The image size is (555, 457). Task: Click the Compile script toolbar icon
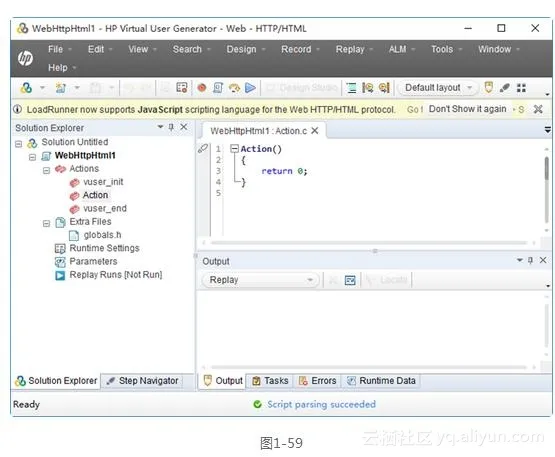[x=218, y=87]
